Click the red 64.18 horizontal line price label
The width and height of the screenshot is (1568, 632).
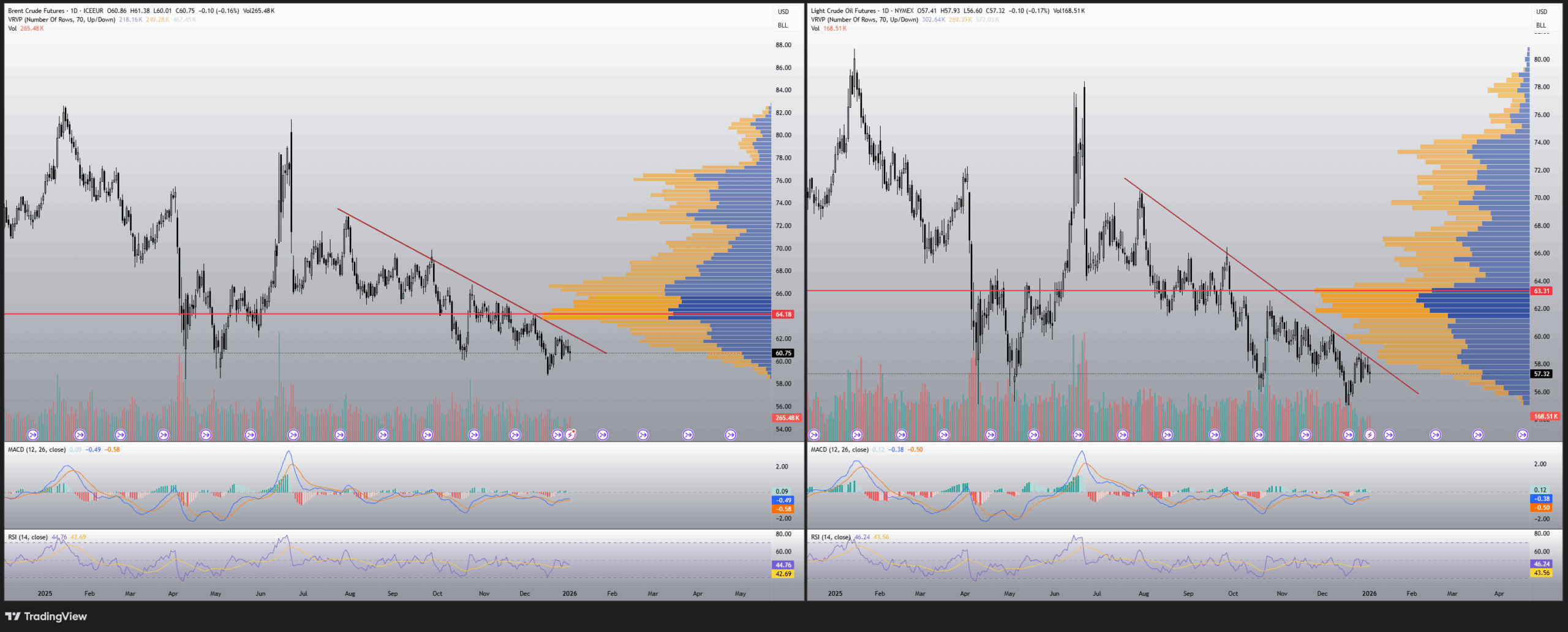coord(783,314)
